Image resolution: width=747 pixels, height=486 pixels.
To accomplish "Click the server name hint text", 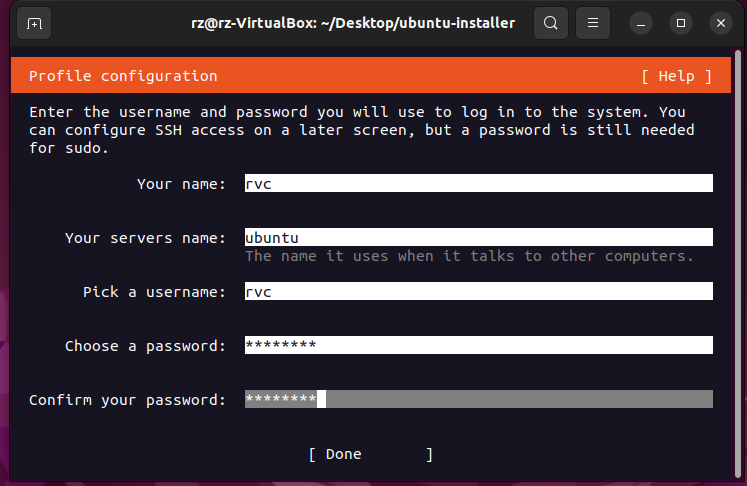I will 469,256.
